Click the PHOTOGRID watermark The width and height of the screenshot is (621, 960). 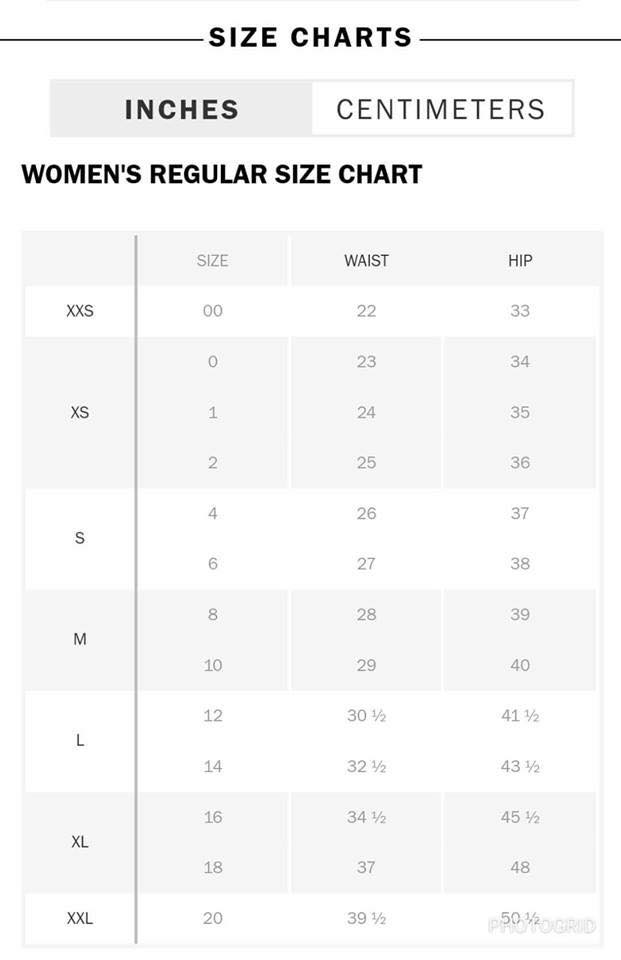click(542, 926)
